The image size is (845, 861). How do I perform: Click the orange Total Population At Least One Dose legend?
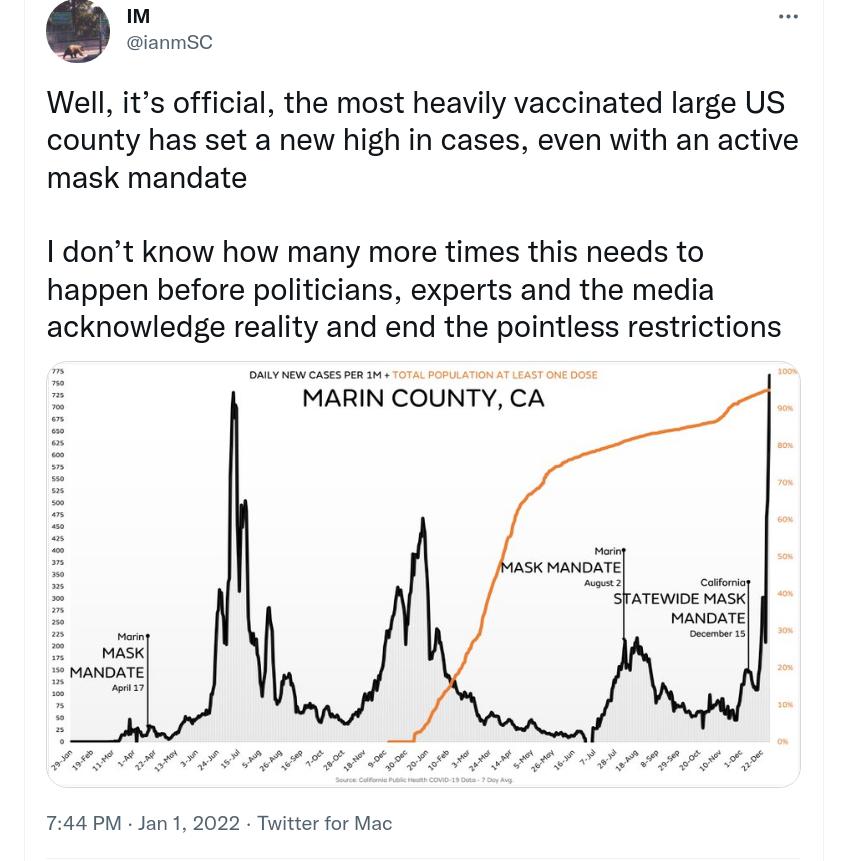click(495, 375)
